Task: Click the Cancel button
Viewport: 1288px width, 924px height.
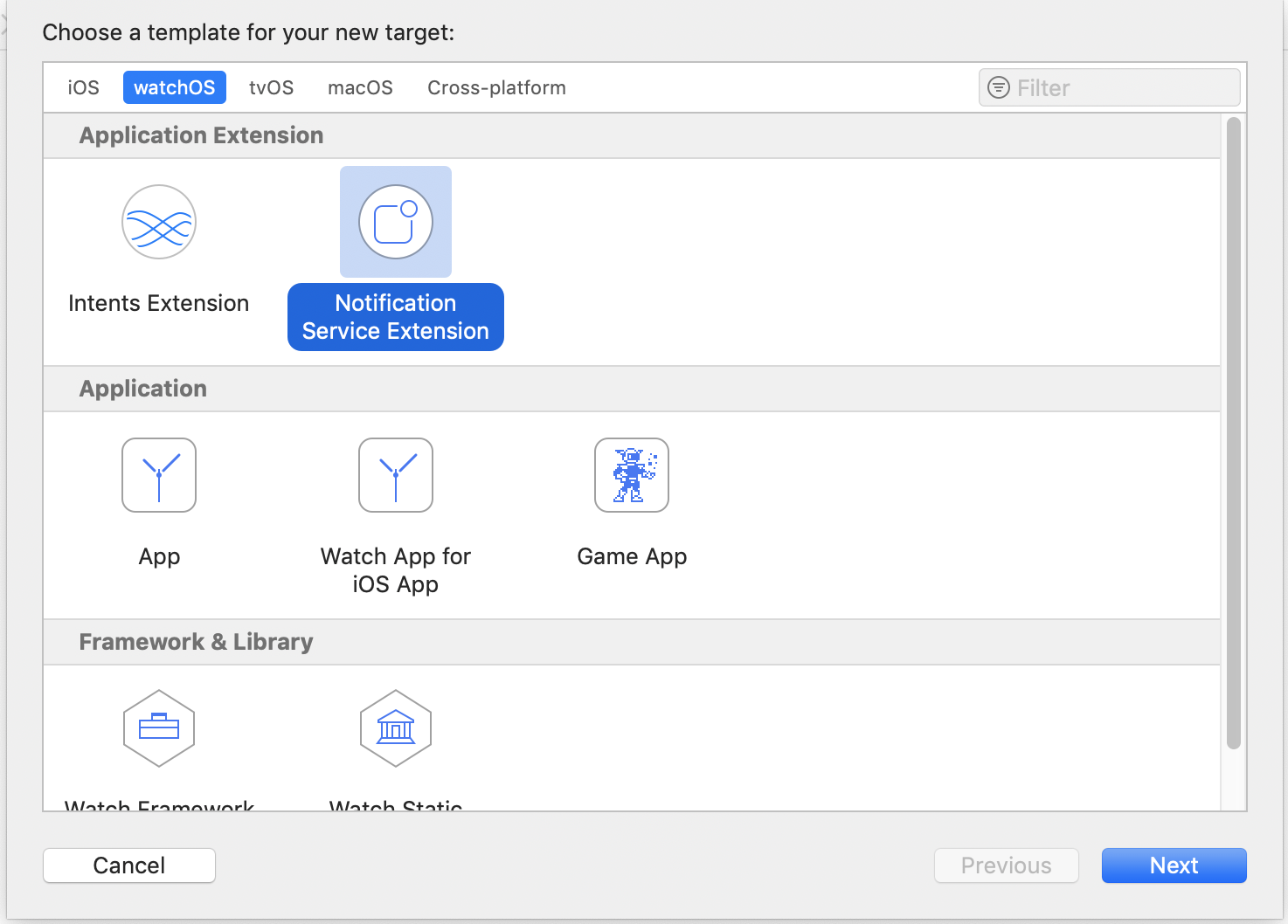Action: [x=129, y=865]
